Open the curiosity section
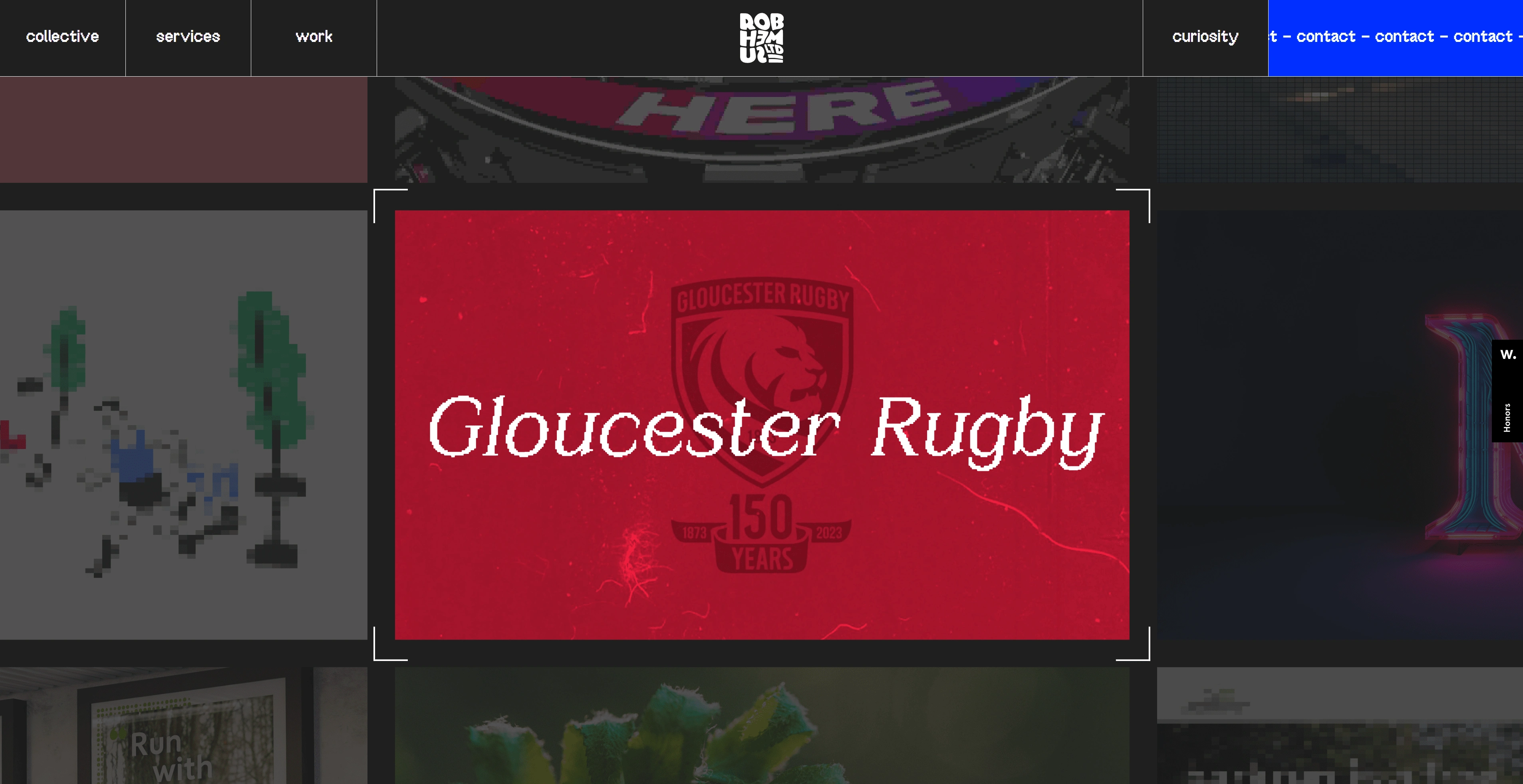1523x784 pixels. click(x=1205, y=37)
